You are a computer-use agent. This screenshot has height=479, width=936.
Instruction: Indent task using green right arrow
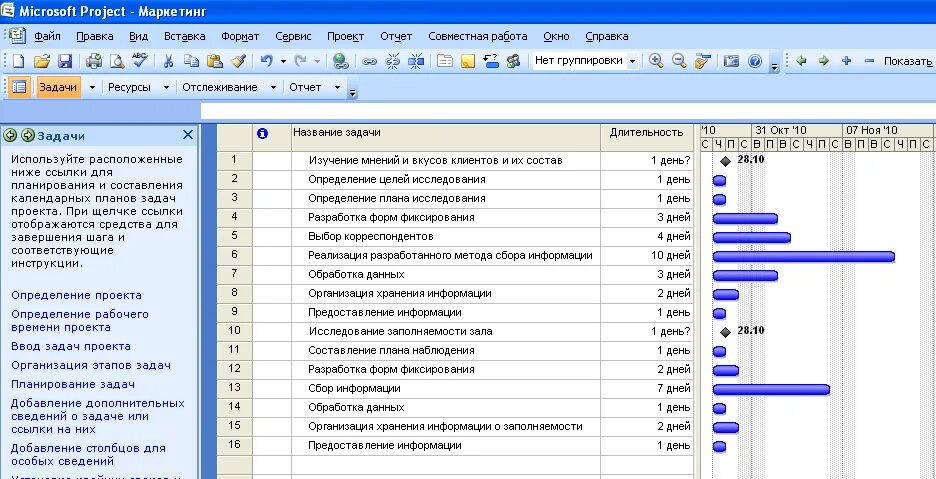tap(824, 61)
